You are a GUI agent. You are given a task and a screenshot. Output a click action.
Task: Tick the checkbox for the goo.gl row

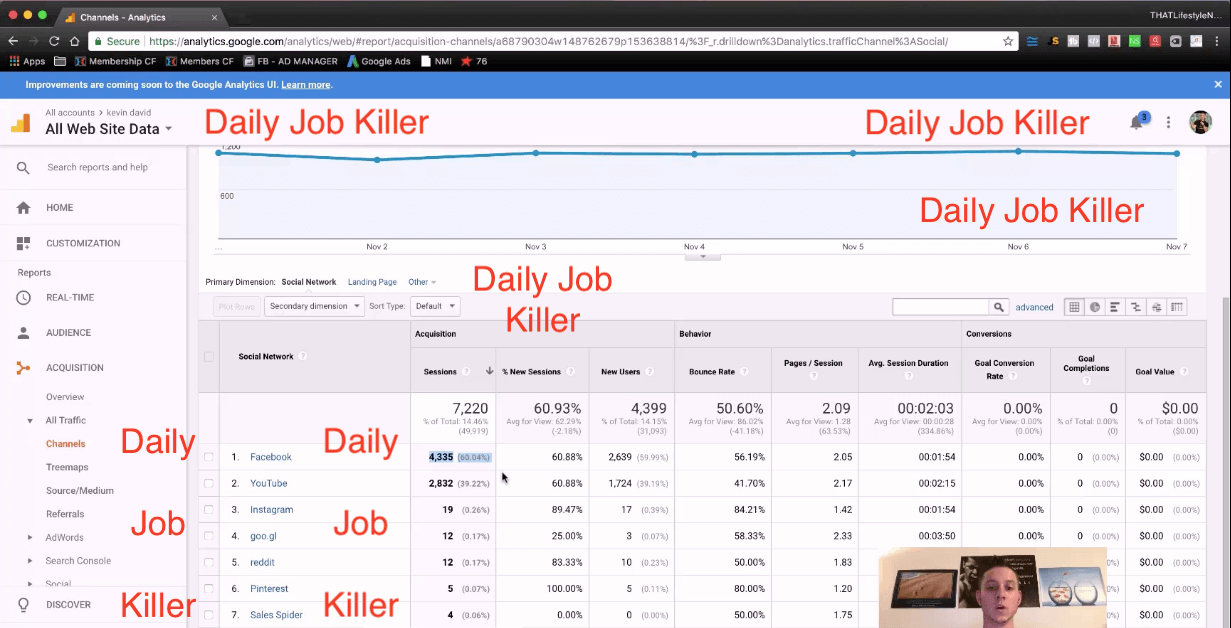(x=209, y=536)
